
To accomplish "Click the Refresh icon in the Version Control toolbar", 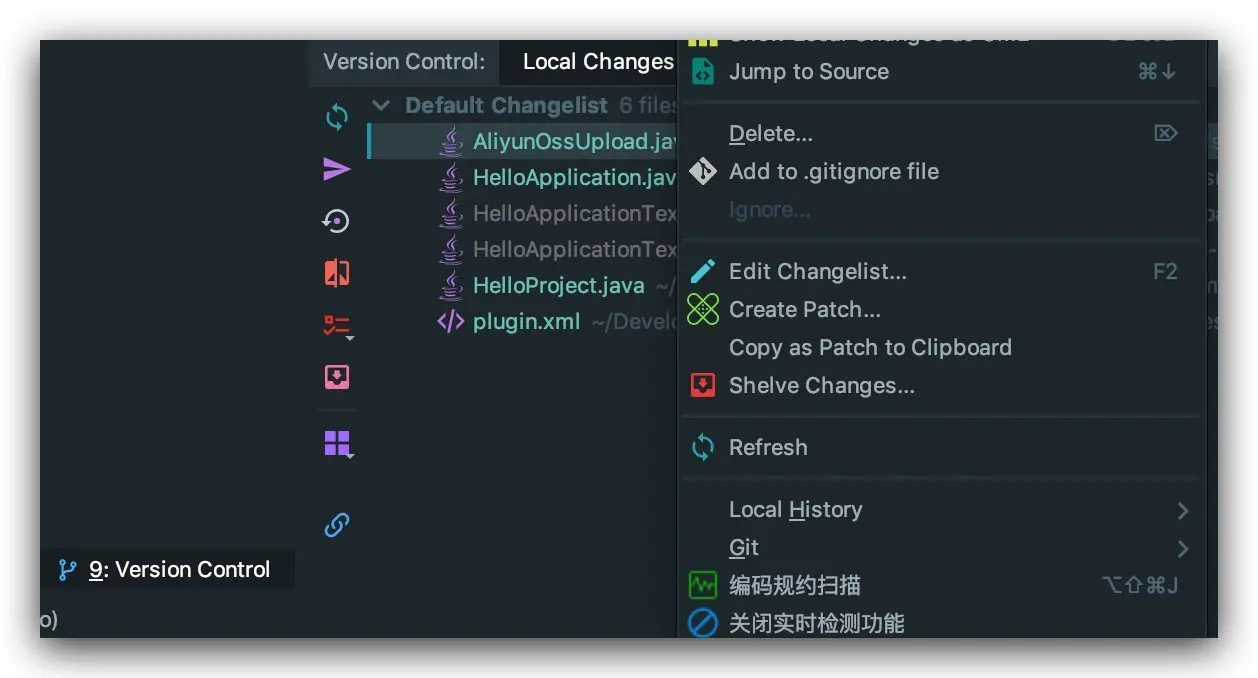I will (x=337, y=118).
